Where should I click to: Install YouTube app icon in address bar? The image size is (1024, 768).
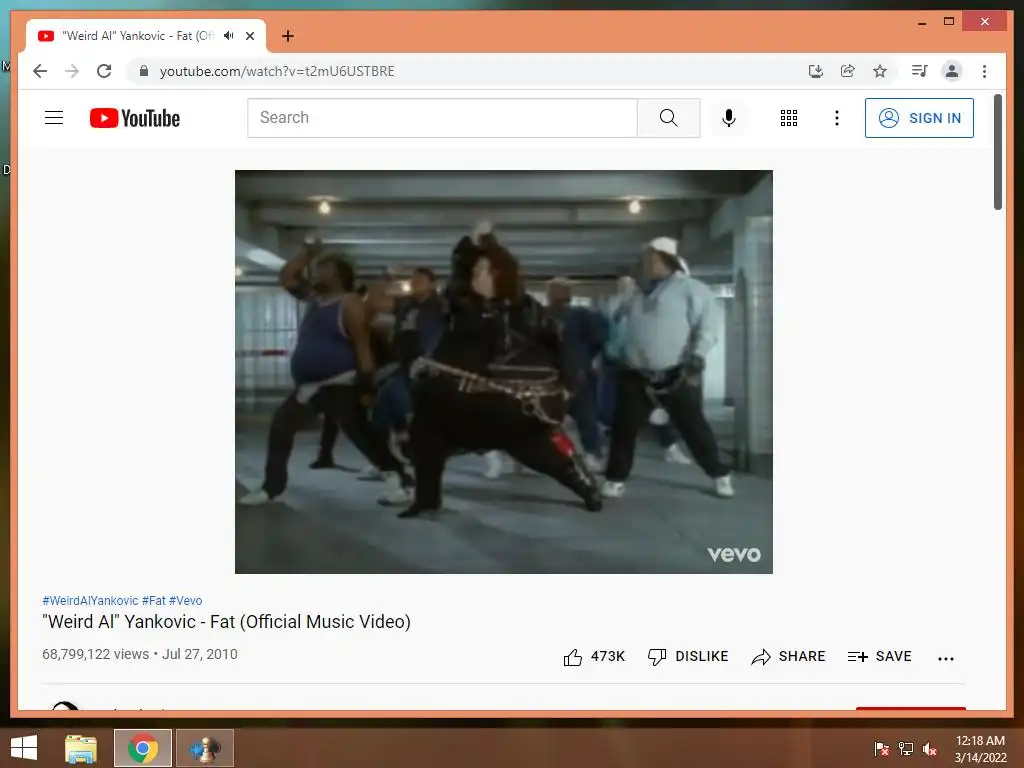click(x=815, y=71)
